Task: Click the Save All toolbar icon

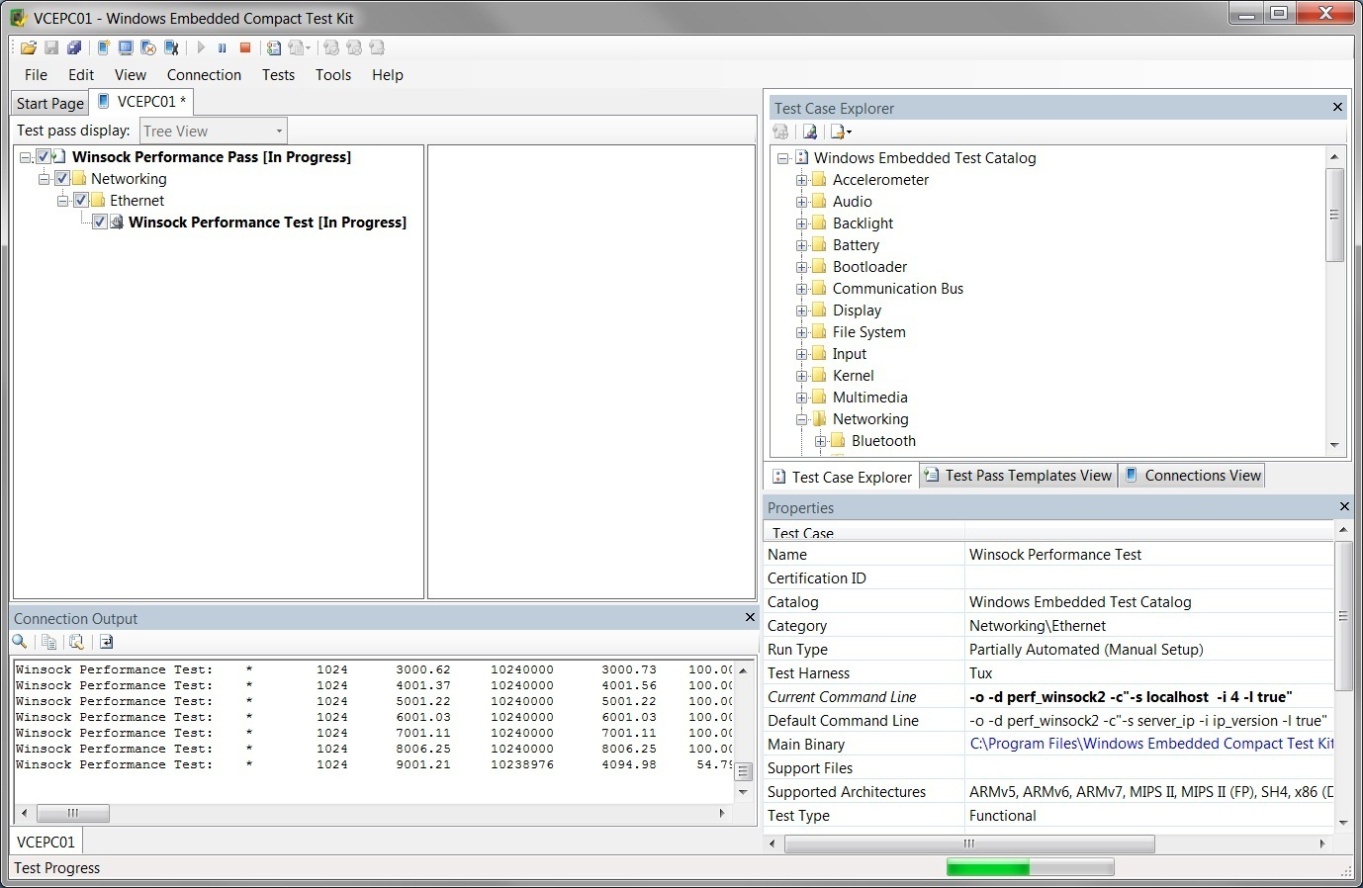Action: pyautogui.click(x=74, y=47)
